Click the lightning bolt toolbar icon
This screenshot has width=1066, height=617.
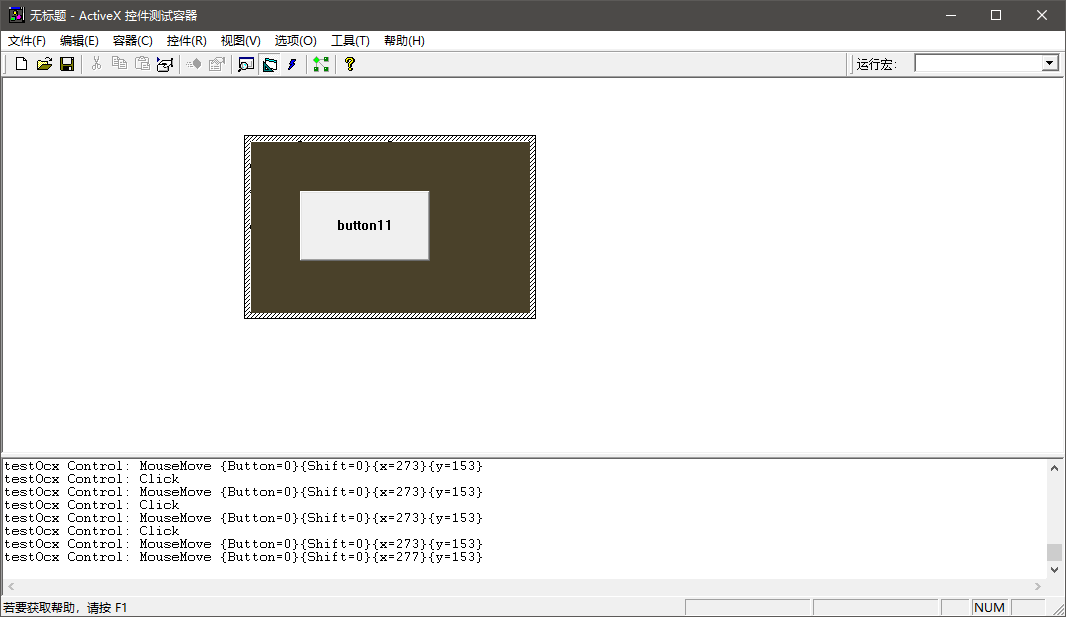[x=292, y=64]
